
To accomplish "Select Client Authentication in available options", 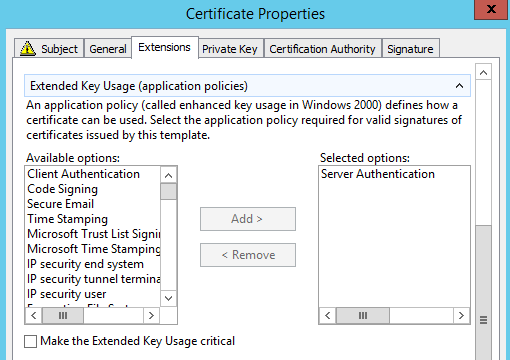I will coord(83,174).
